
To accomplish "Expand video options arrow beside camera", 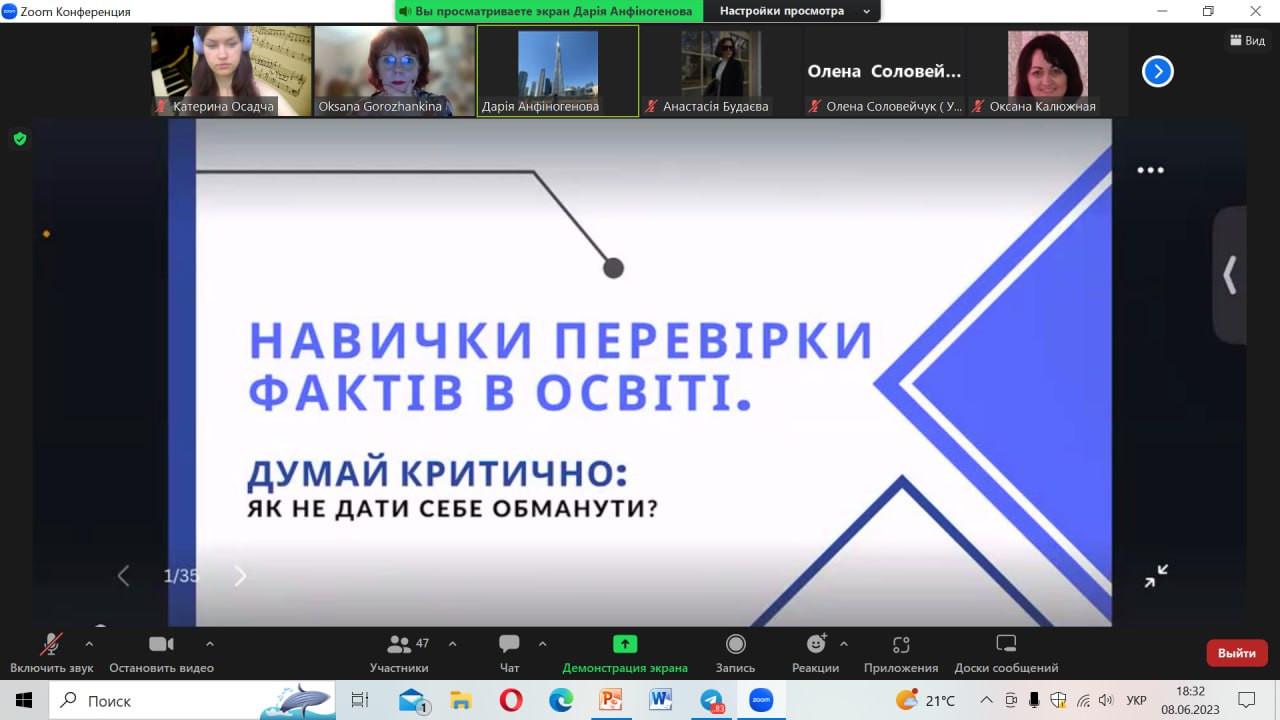I will click(x=209, y=644).
